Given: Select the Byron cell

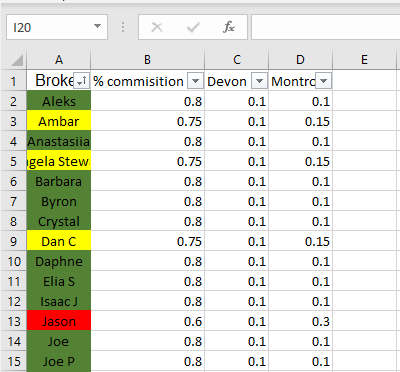Looking at the screenshot, I should 59,201.
